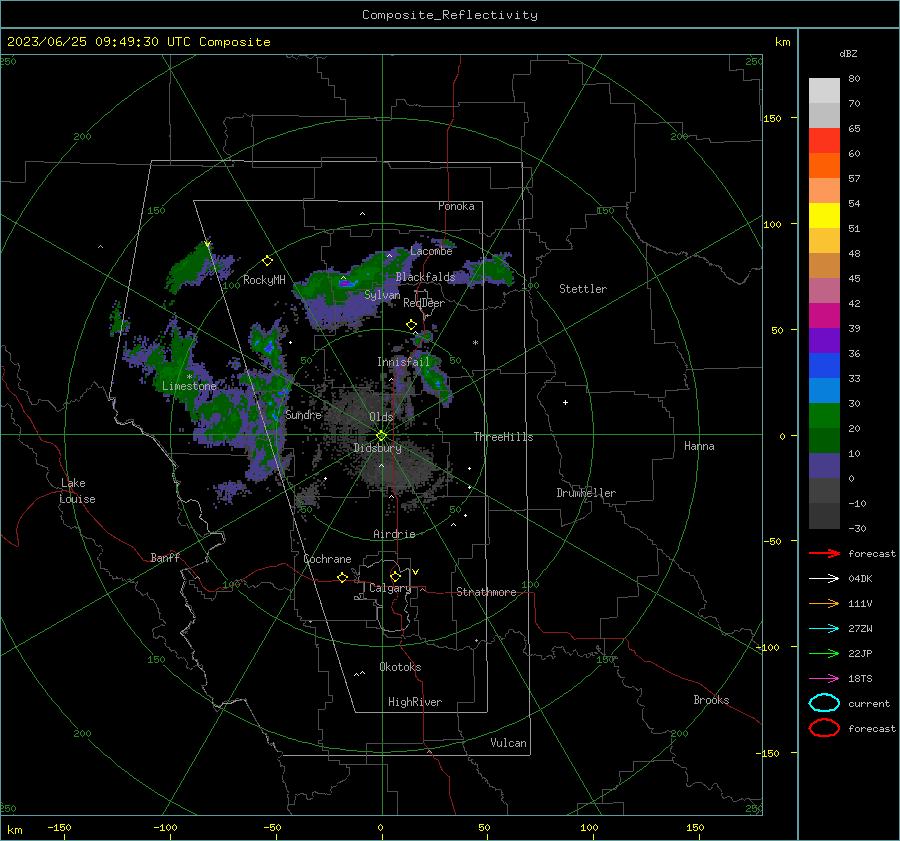Click the Composite_Reflectivity title
The width and height of the screenshot is (900, 841).
449,15
